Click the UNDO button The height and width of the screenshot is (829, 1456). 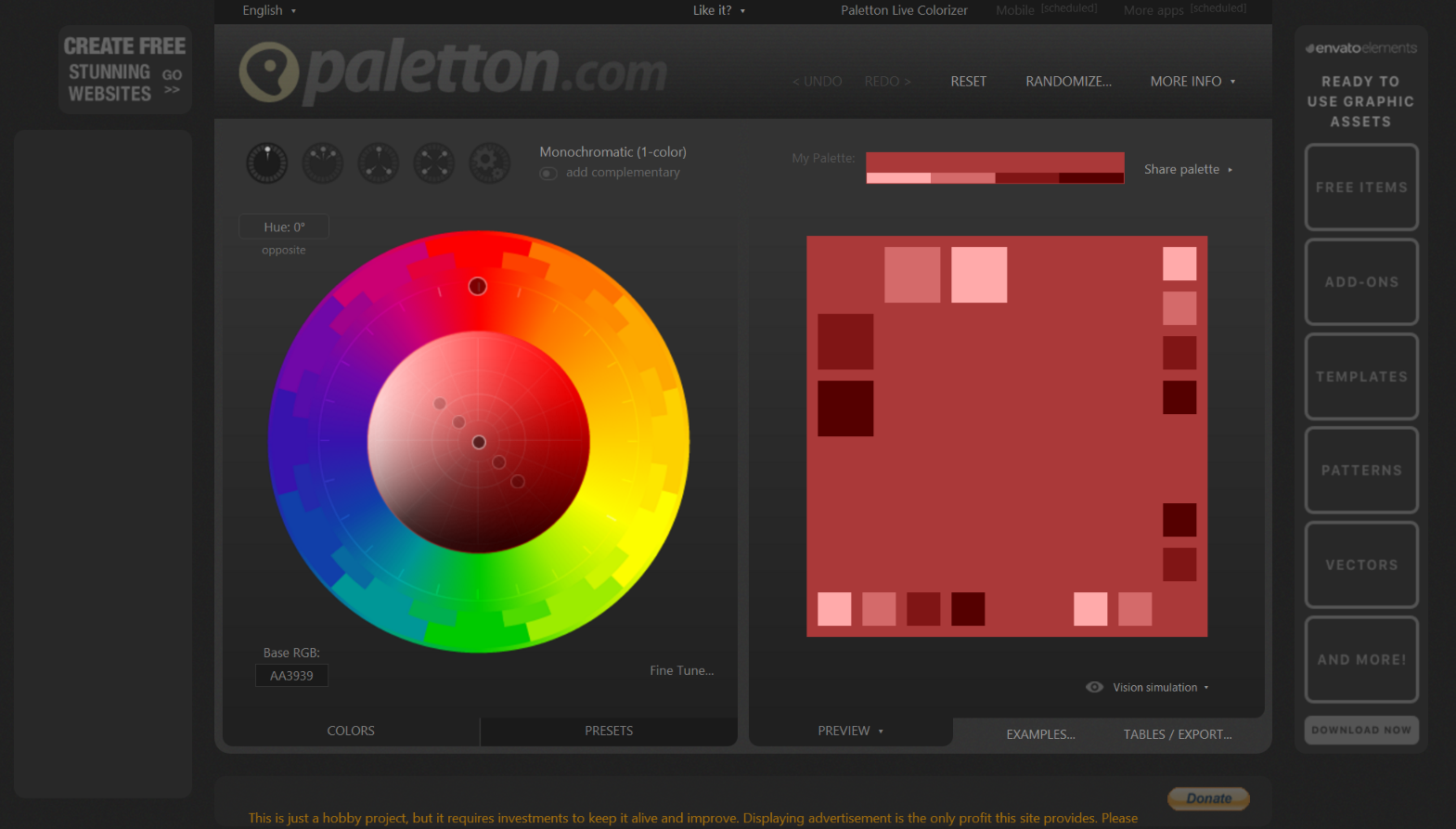[817, 82]
